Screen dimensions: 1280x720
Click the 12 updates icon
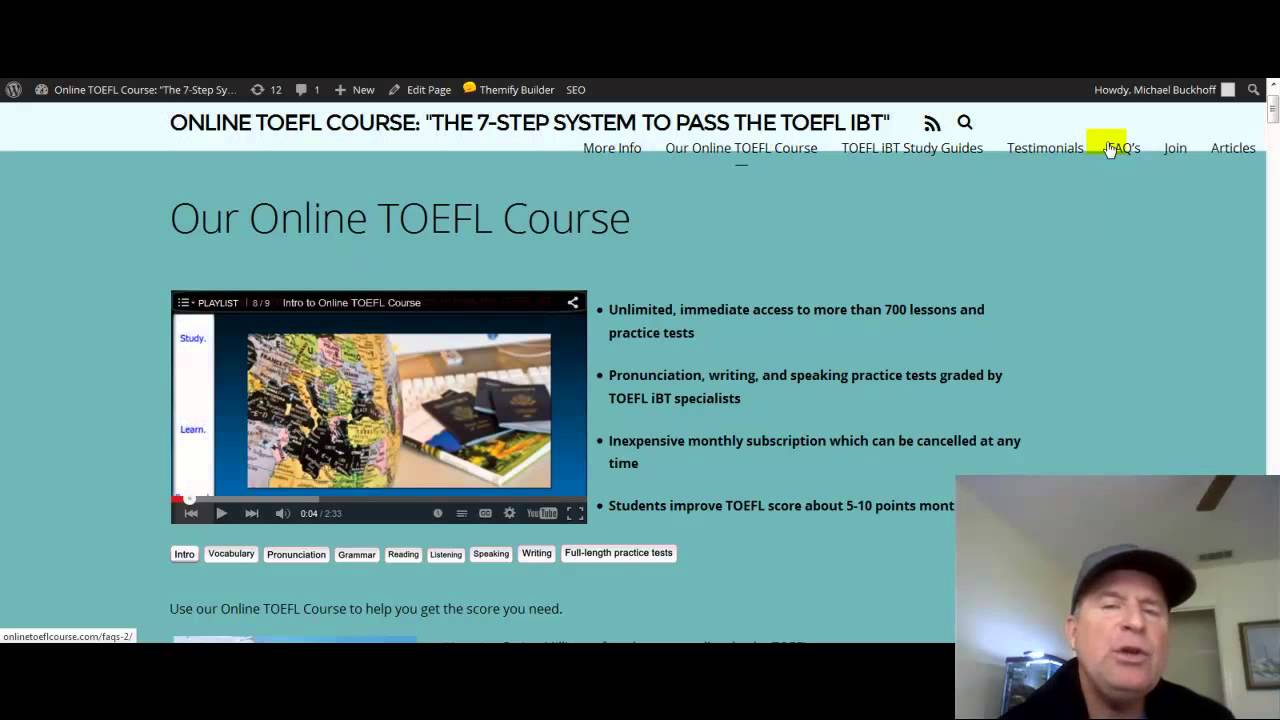pos(266,90)
